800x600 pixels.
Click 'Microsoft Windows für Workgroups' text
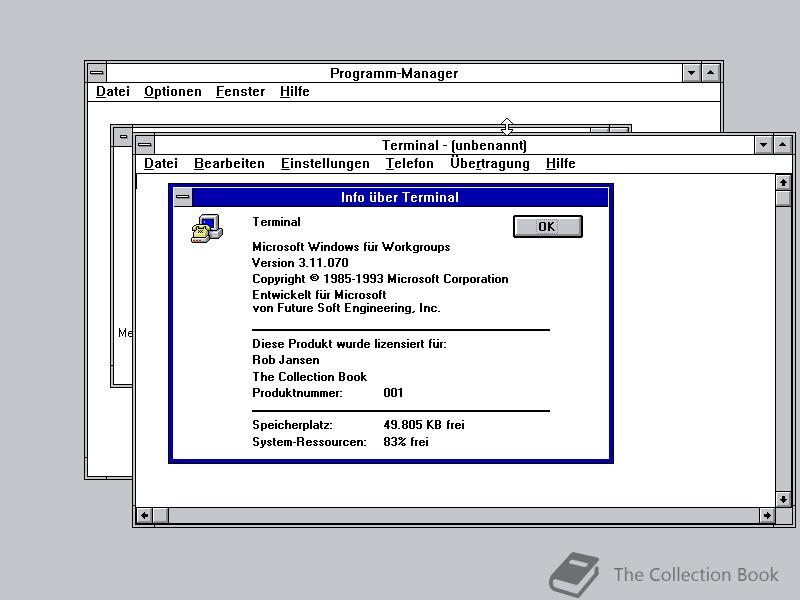coord(351,247)
